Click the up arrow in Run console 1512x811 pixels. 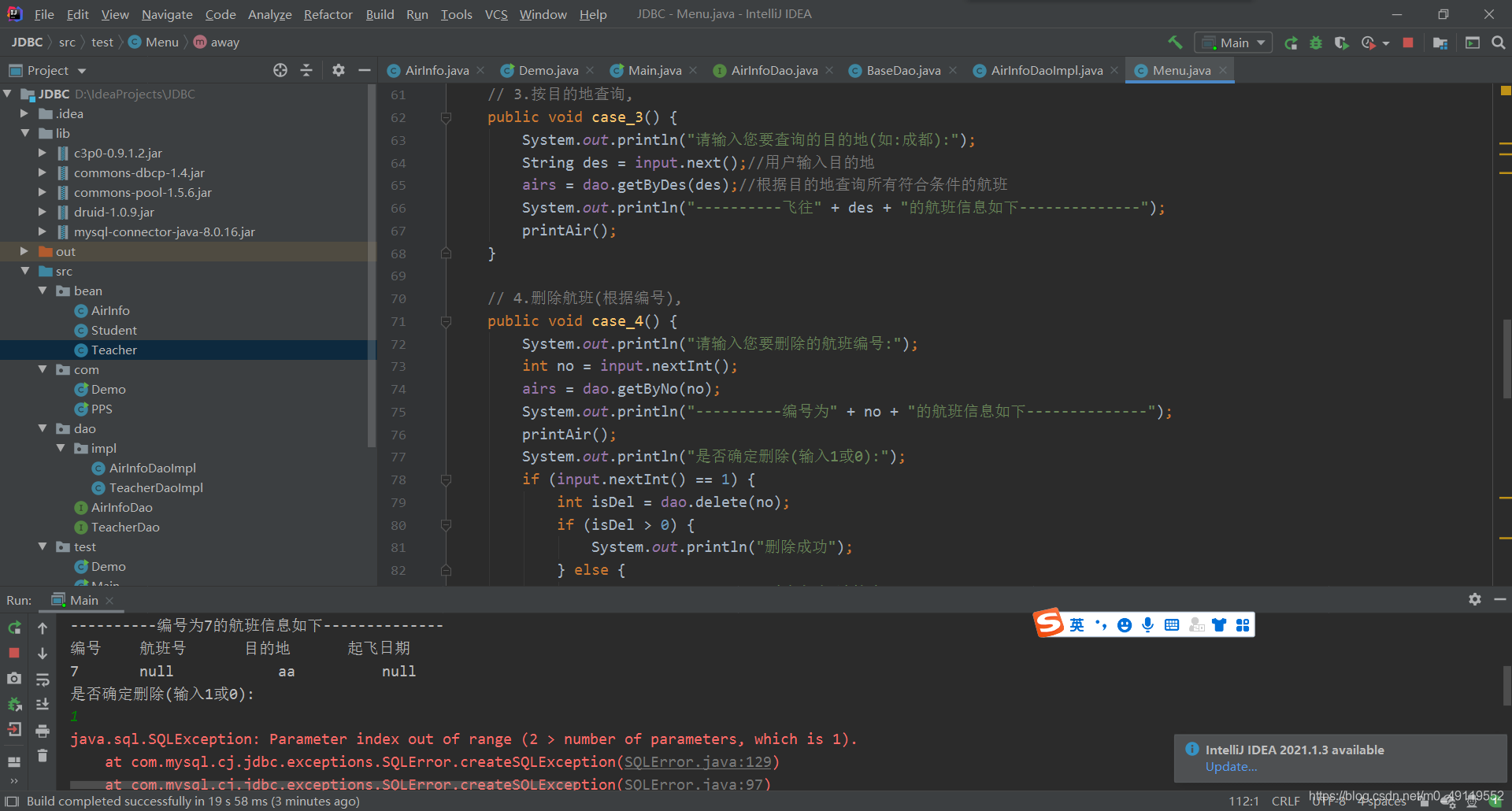point(43,628)
